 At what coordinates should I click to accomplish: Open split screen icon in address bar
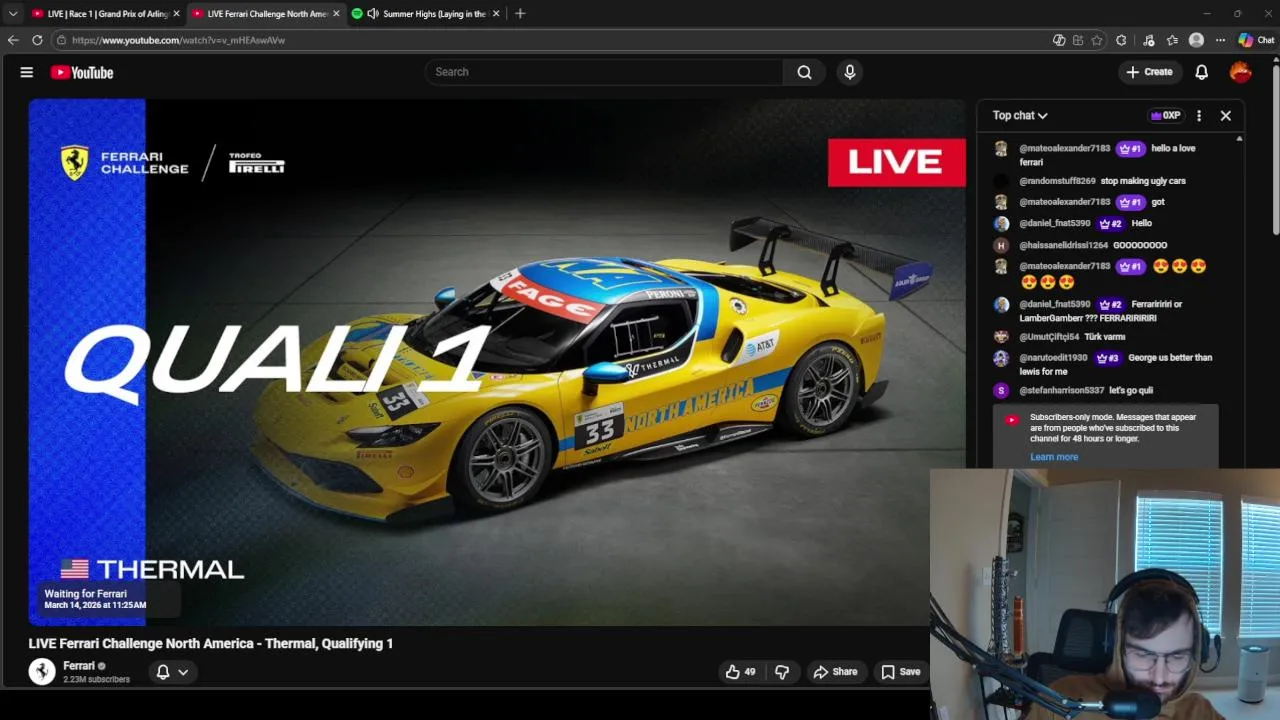click(1078, 40)
